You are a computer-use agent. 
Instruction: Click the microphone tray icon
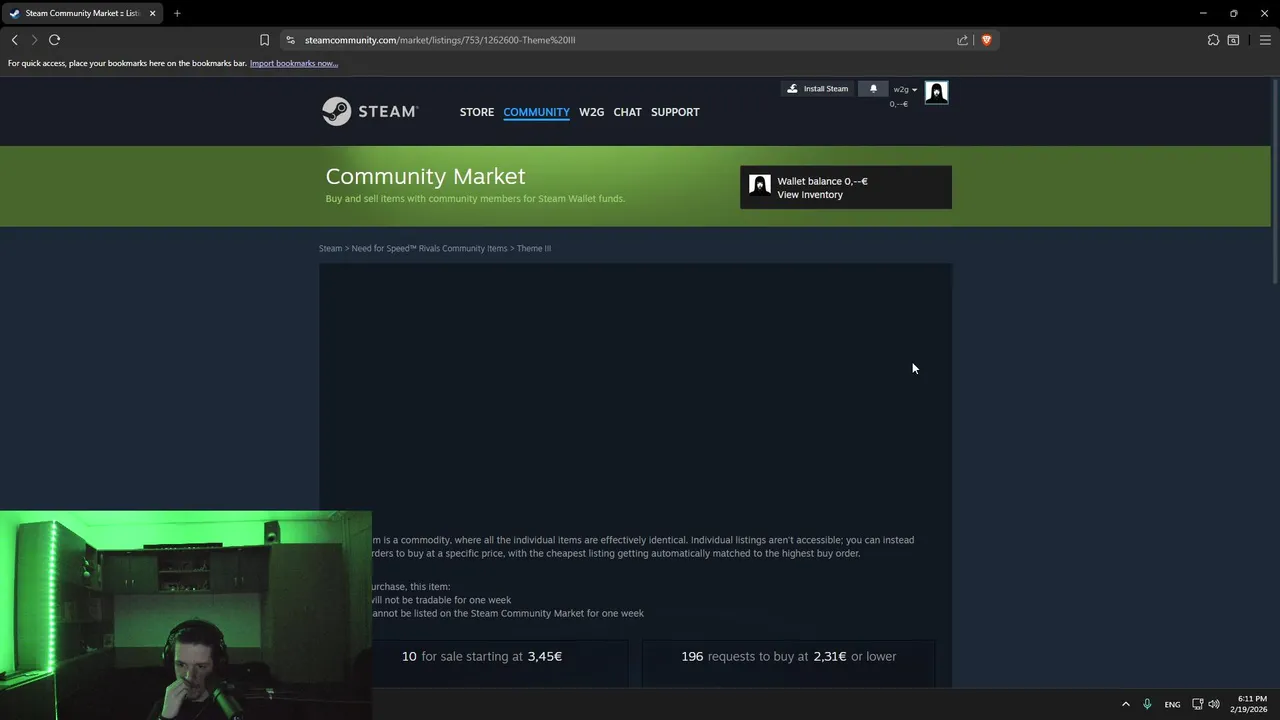(x=1147, y=704)
